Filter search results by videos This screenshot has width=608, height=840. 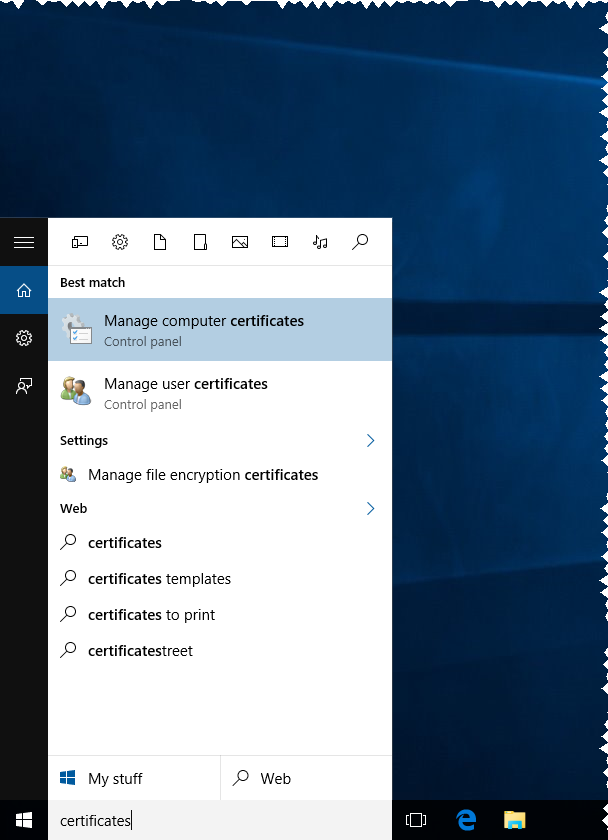tap(280, 242)
